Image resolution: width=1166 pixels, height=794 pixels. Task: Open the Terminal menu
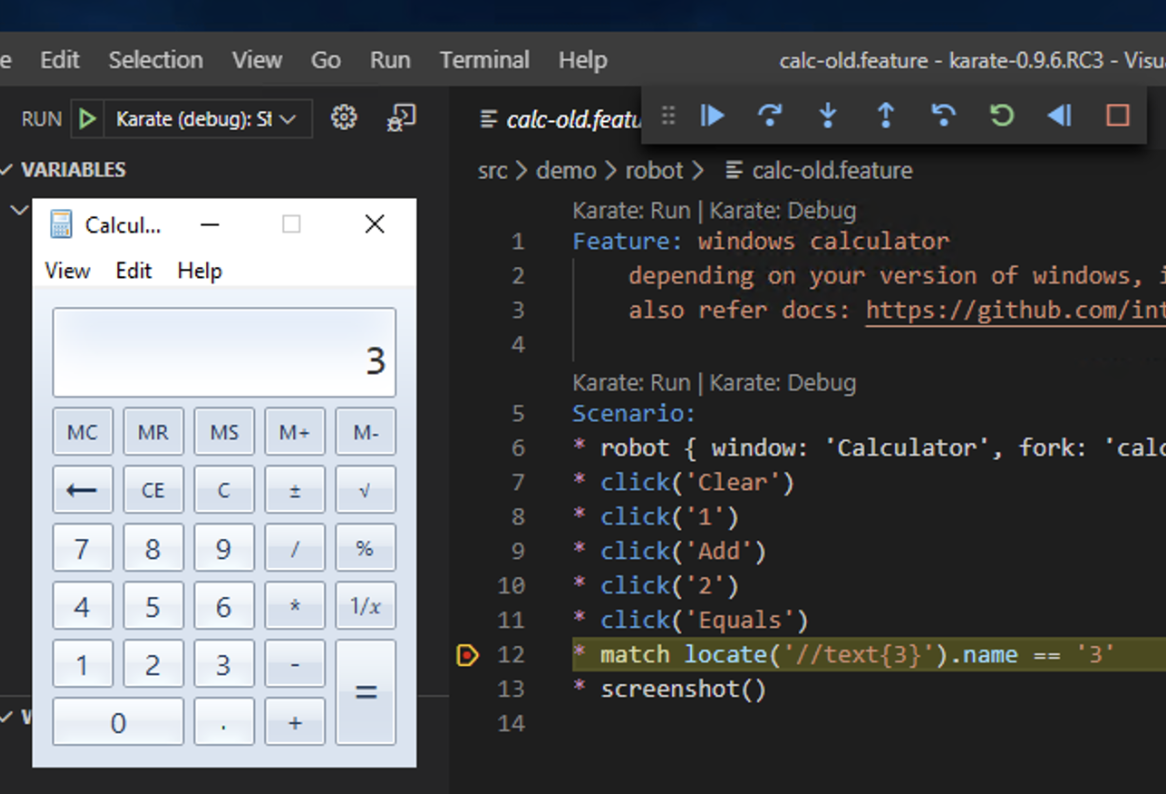pos(484,59)
